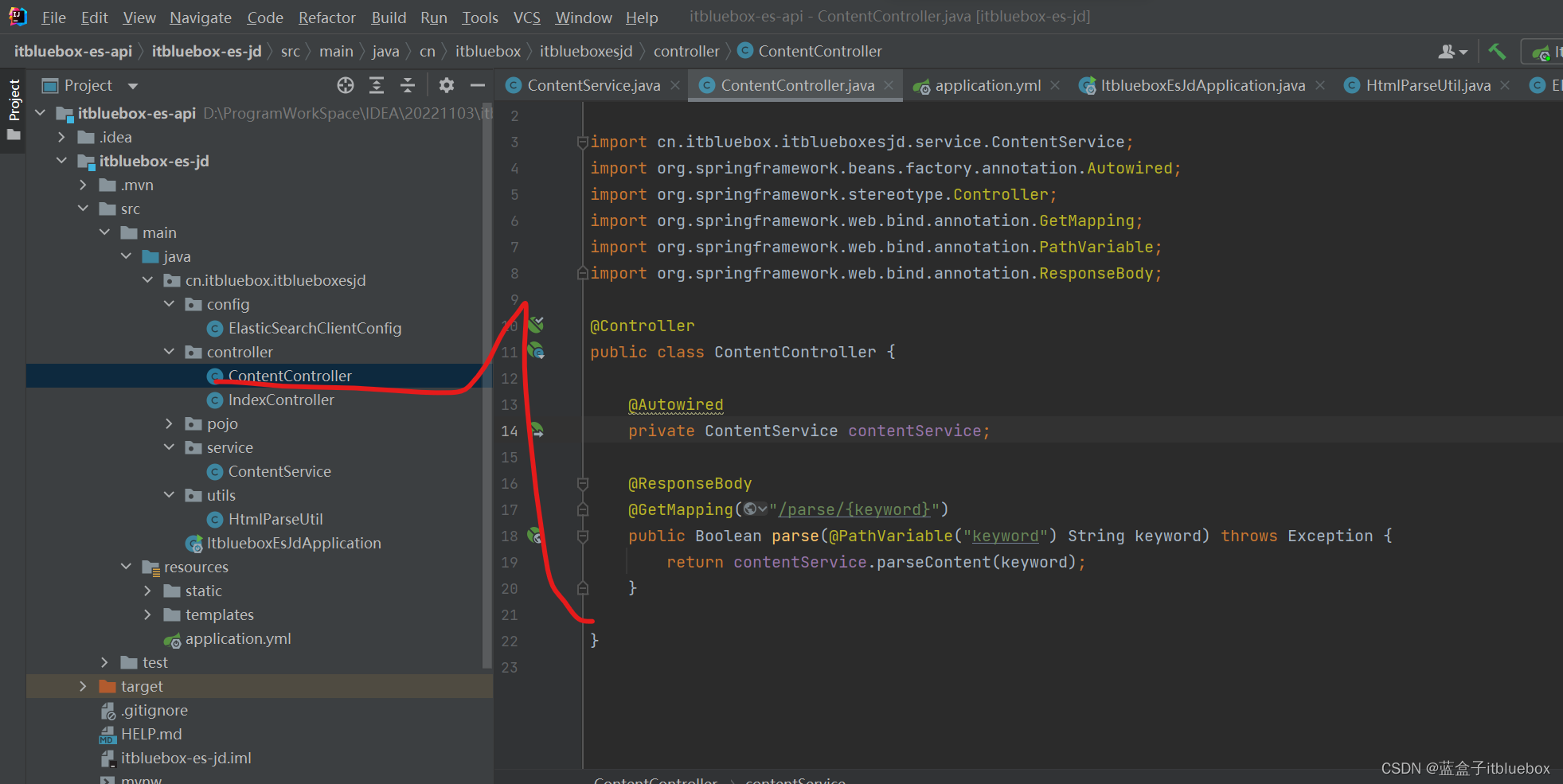Switch to ItblueboxEsJdApplication.java tab

pos(1202,85)
